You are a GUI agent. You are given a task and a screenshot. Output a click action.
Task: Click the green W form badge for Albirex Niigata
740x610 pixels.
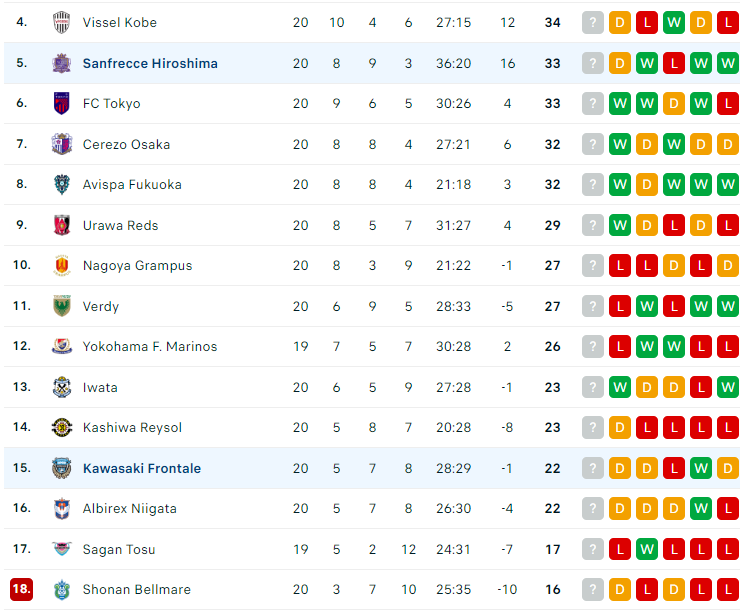[x=701, y=509]
